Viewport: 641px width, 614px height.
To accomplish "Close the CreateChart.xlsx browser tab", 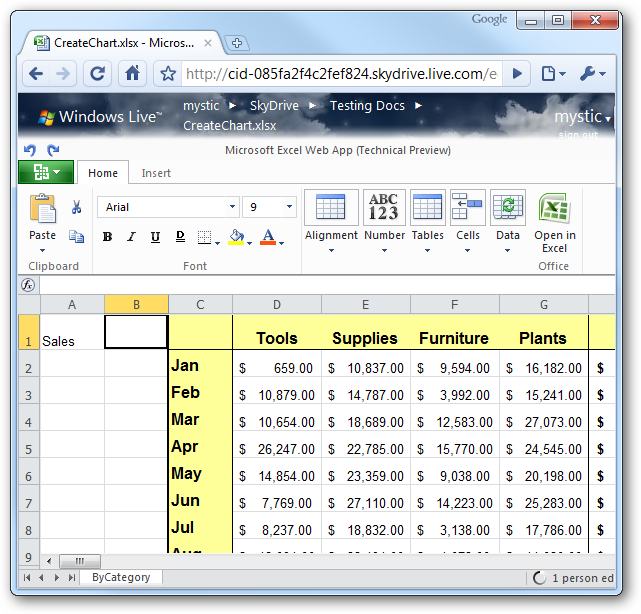I will [x=208, y=43].
